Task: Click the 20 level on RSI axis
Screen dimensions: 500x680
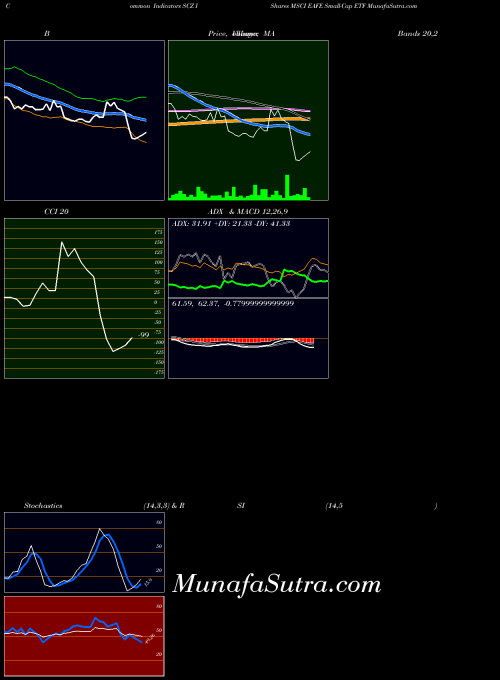Action: click(159, 654)
